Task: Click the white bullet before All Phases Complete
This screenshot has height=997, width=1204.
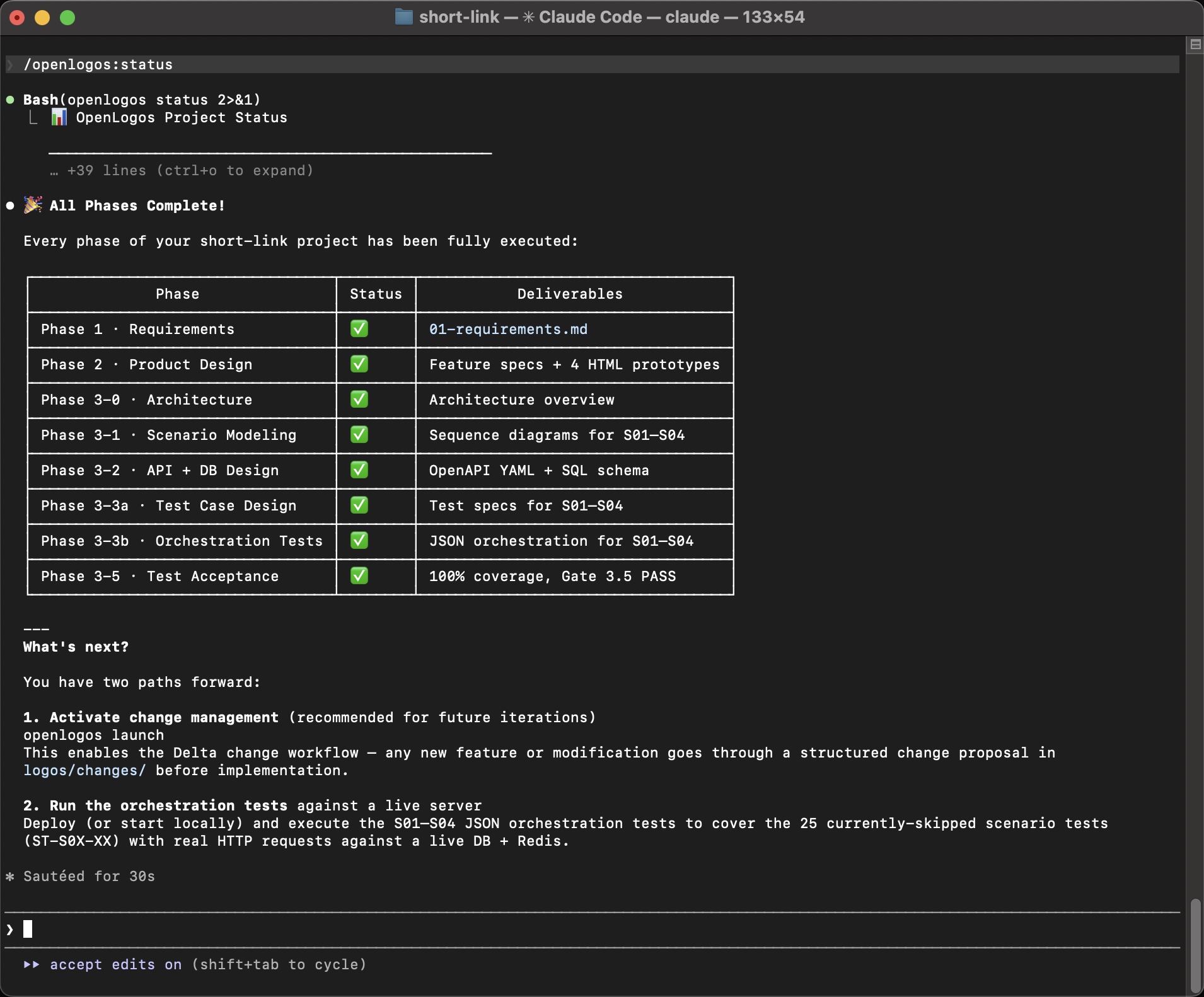Action: 10,205
